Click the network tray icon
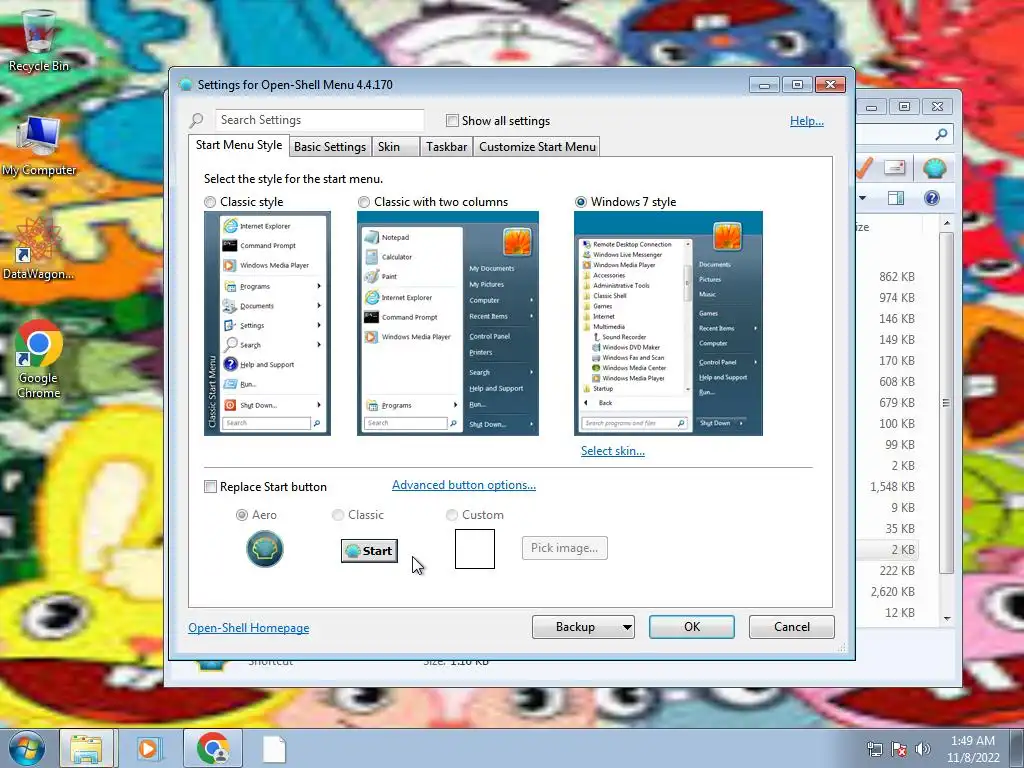1024x768 pixels. point(874,749)
